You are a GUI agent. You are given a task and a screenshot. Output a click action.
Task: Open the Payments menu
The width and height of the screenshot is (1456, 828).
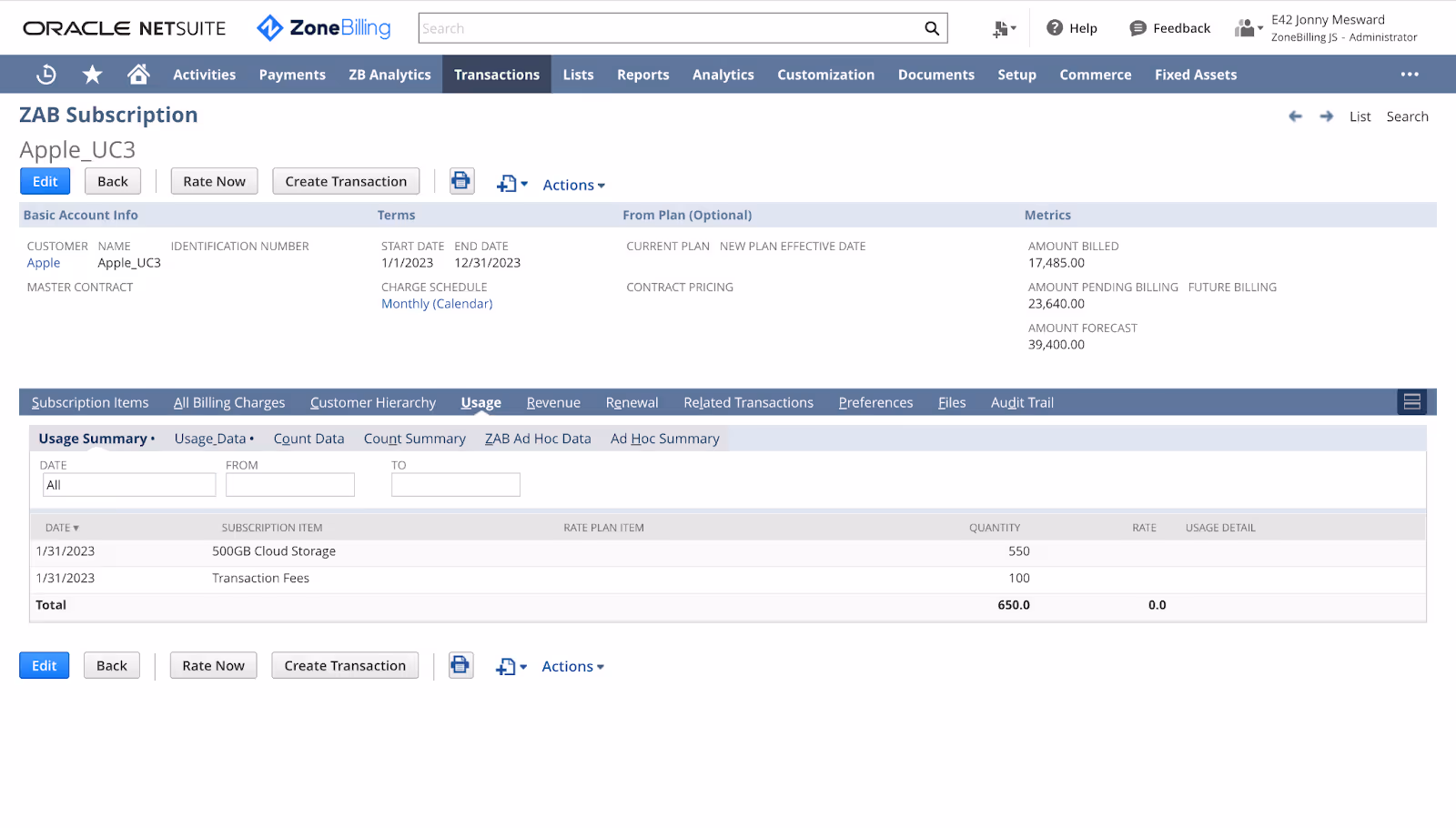(x=292, y=75)
